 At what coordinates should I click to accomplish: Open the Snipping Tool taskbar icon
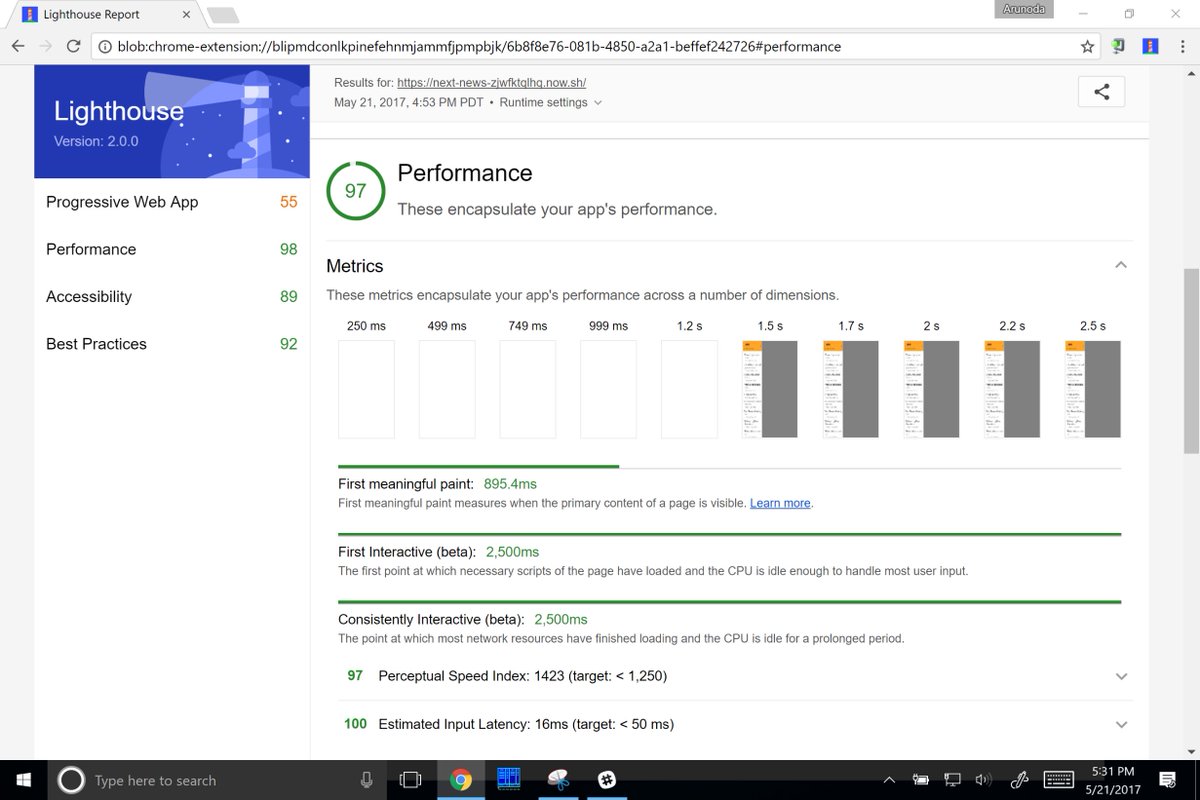point(558,780)
